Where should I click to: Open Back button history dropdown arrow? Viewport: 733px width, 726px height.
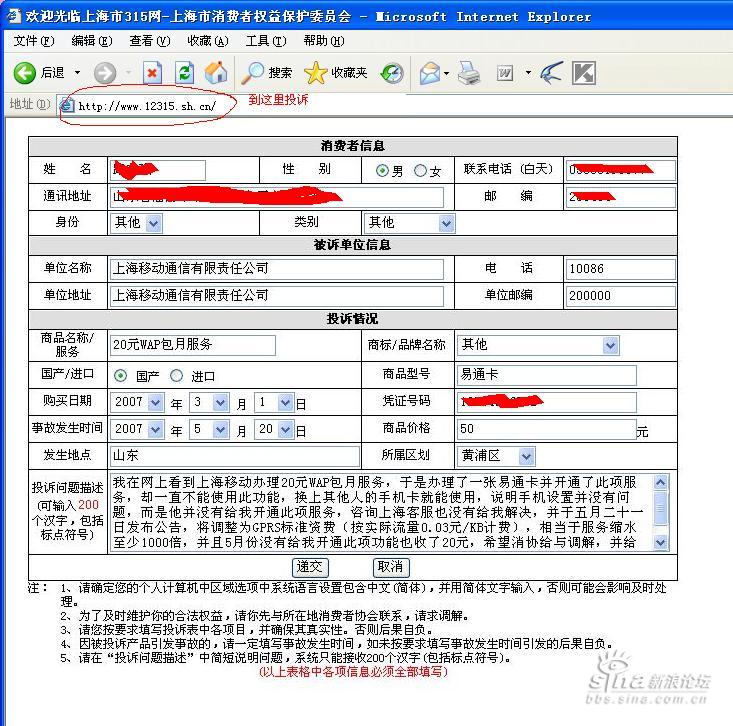click(x=78, y=72)
